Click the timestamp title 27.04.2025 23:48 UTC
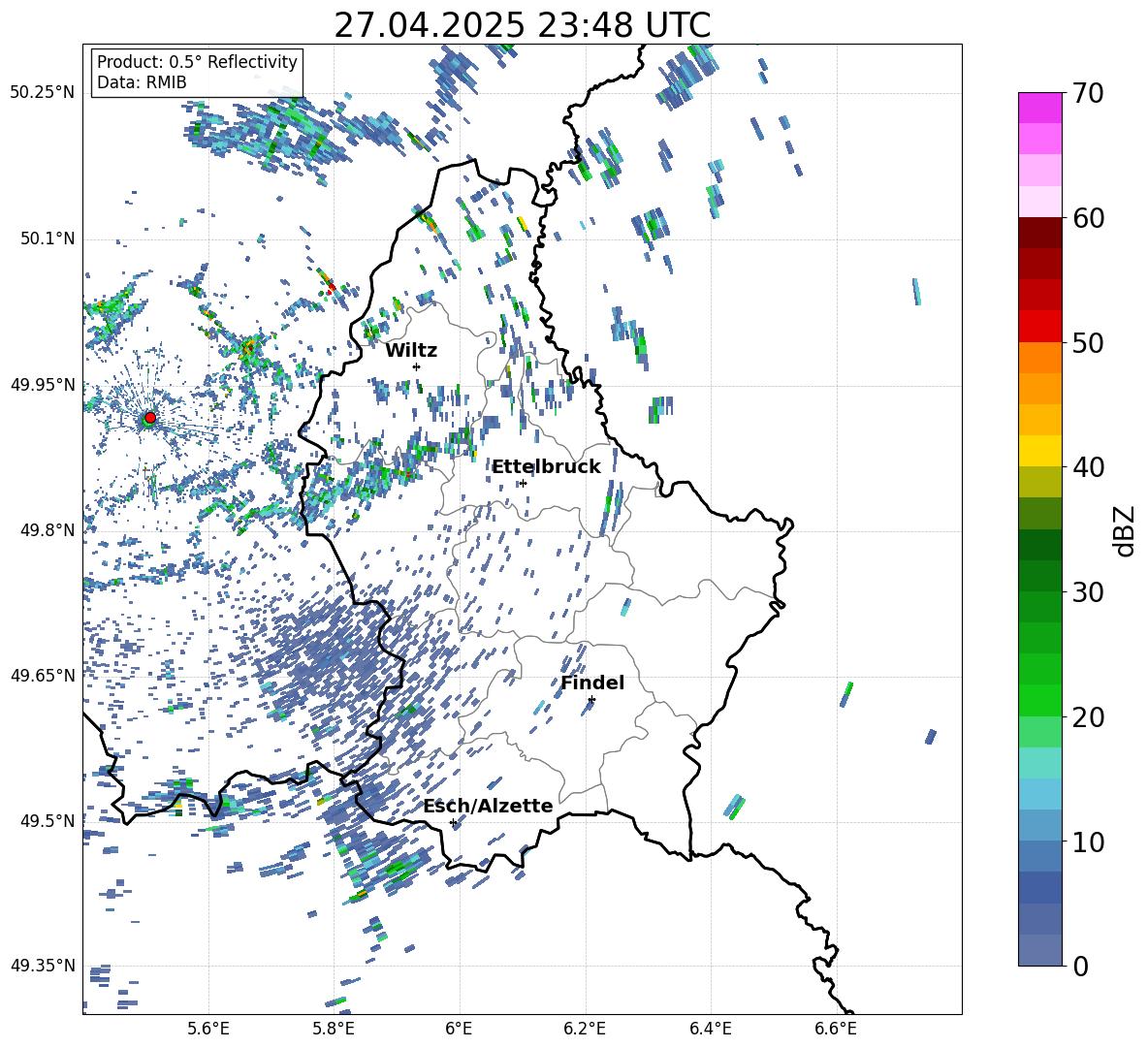The image size is (1148, 1048). 522,25
